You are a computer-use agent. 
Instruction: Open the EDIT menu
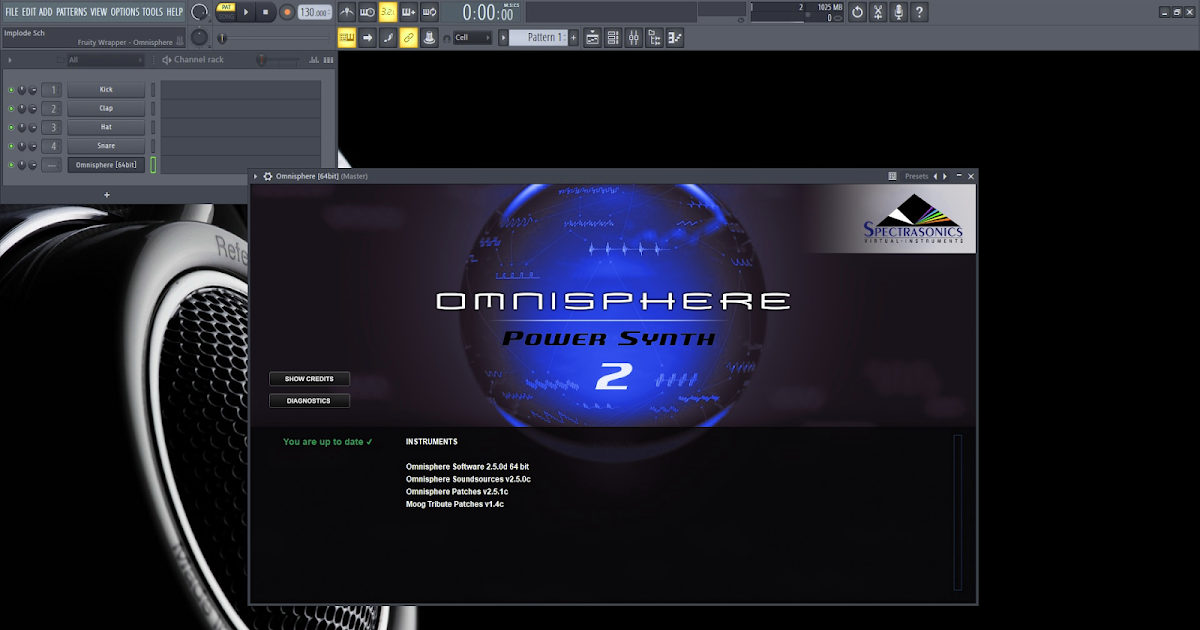pos(29,12)
